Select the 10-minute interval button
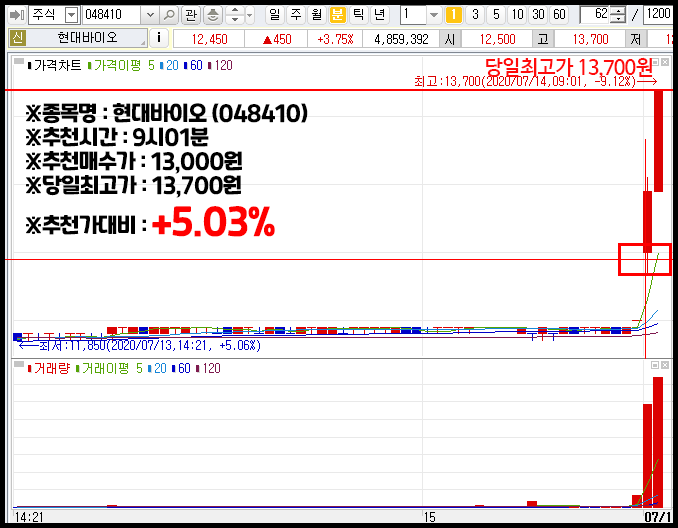The height and width of the screenshot is (528, 678). [x=517, y=15]
